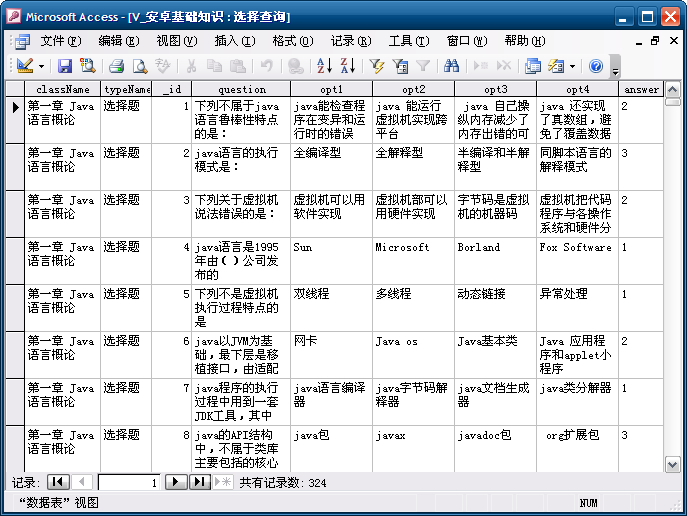This screenshot has width=687, height=516.
Task: Click the Delete Record toolbar icon
Action: tap(504, 66)
